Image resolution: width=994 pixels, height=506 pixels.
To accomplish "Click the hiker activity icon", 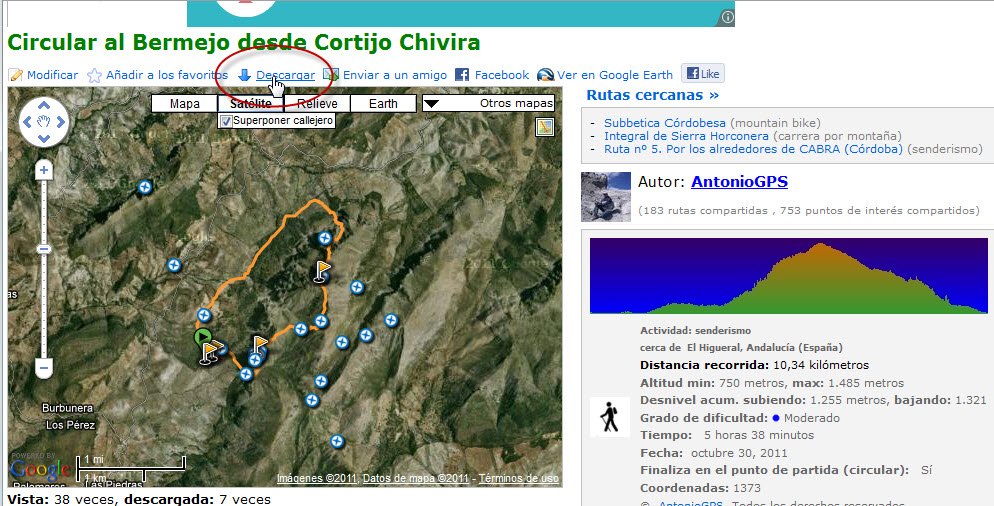I will 610,417.
